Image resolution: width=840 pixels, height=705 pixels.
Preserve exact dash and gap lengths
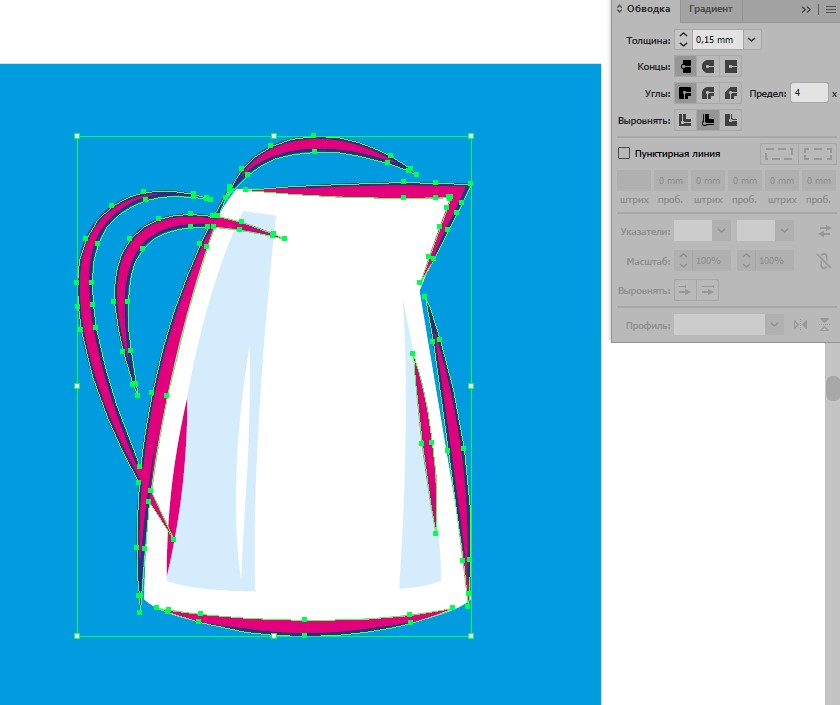(778, 154)
